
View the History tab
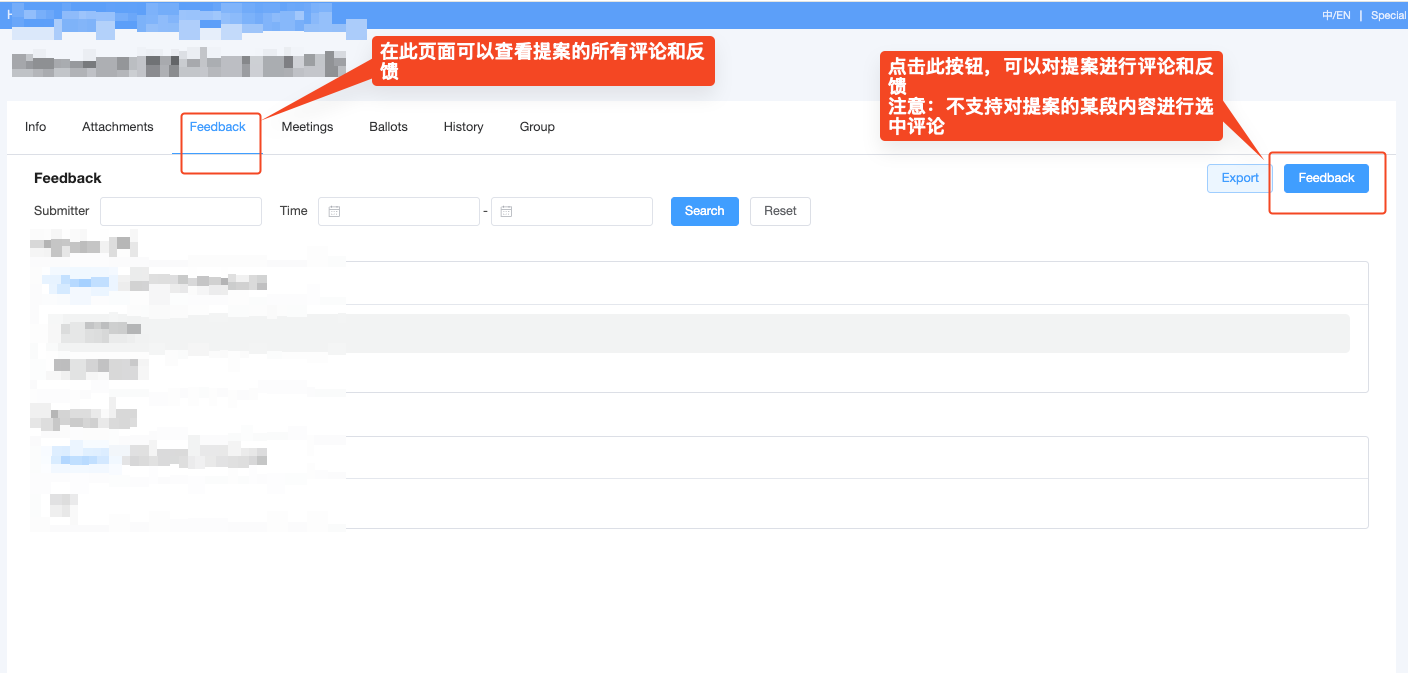point(463,127)
